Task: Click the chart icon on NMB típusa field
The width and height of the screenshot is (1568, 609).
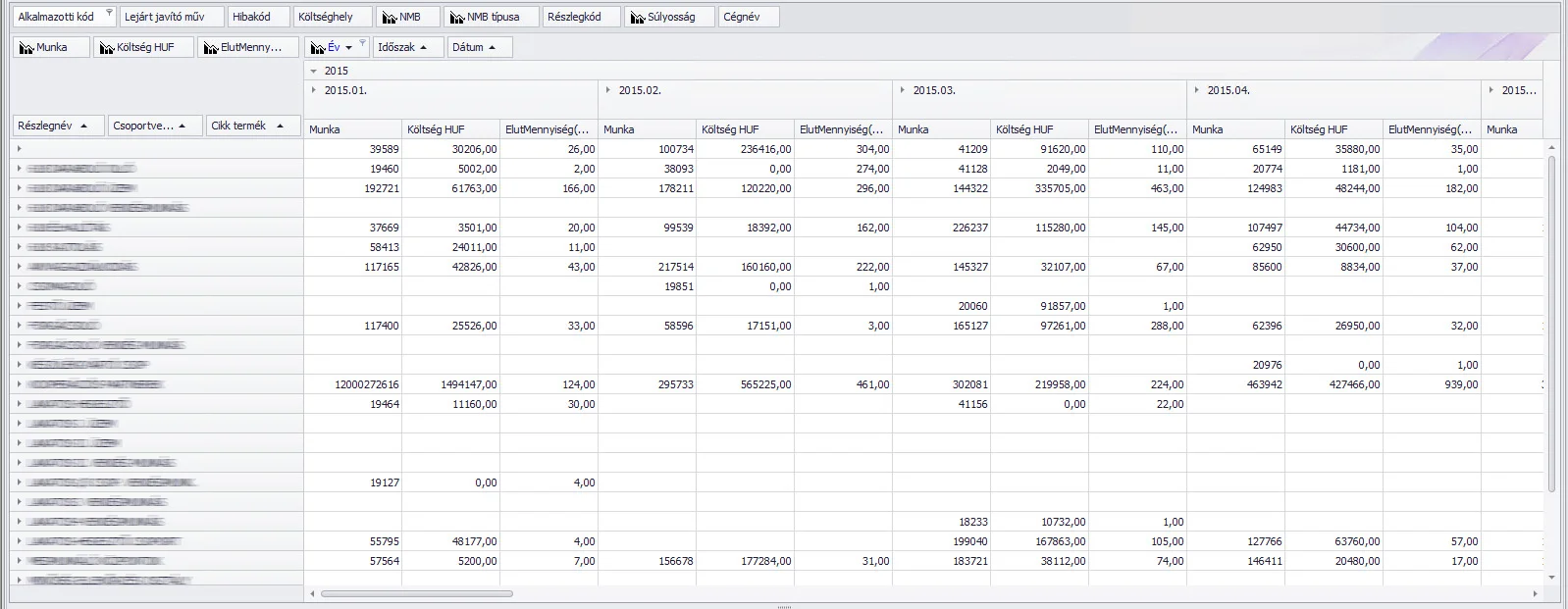Action: point(456,18)
